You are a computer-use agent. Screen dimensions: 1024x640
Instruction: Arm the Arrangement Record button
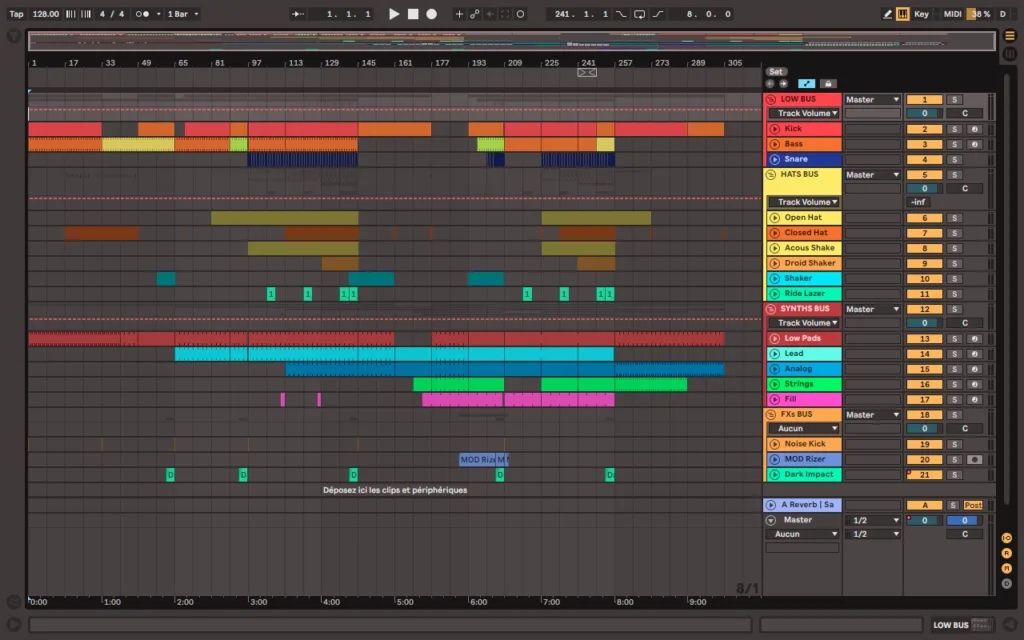[432, 14]
